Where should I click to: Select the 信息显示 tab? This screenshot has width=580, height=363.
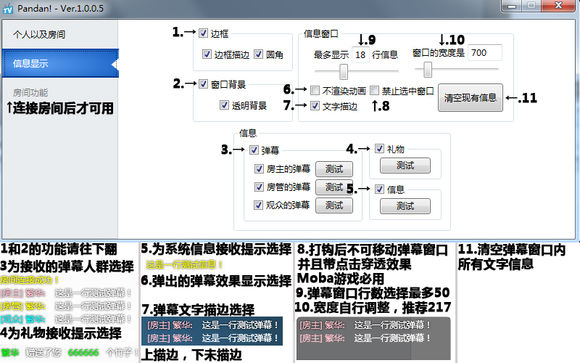pos(60,63)
